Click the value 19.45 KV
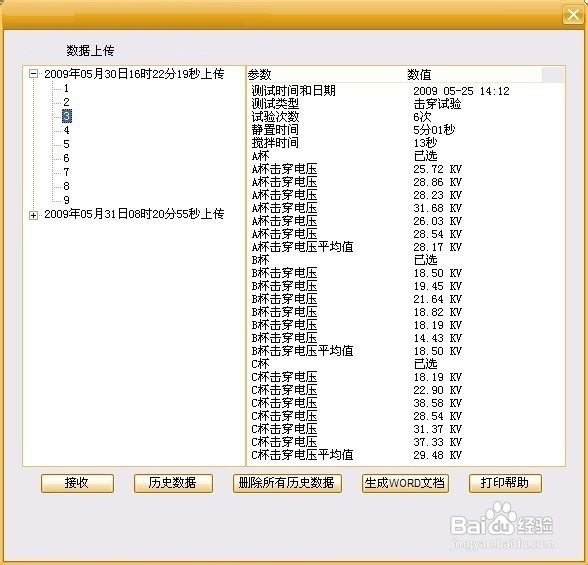588x565 pixels. (x=438, y=286)
